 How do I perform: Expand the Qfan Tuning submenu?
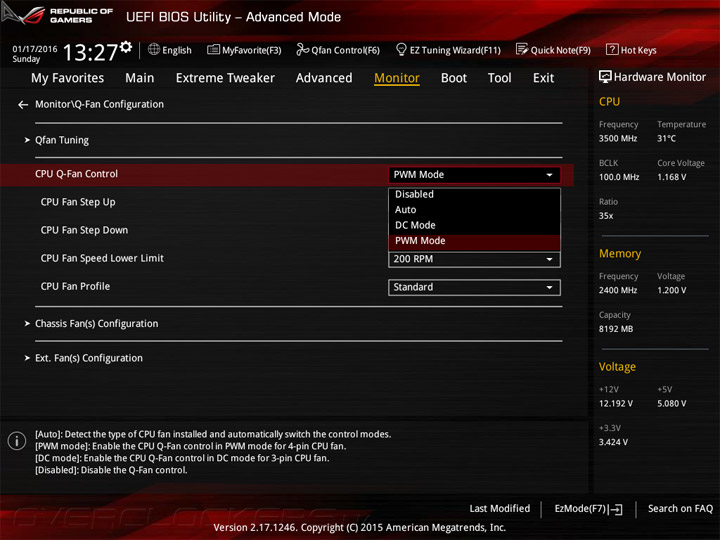coord(62,140)
